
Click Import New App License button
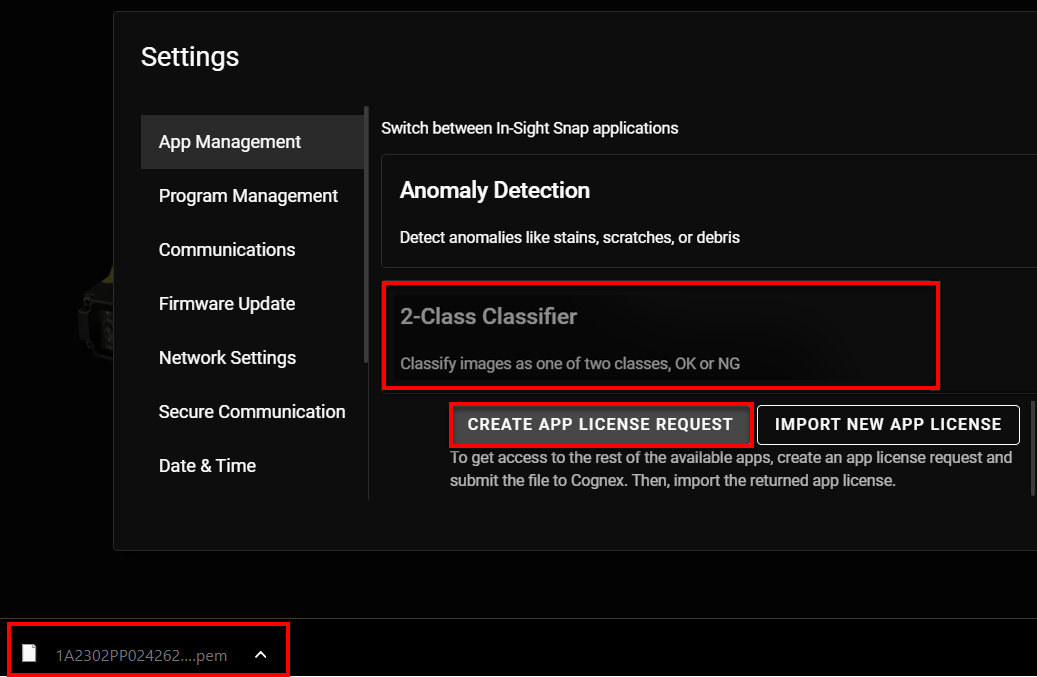(888, 424)
